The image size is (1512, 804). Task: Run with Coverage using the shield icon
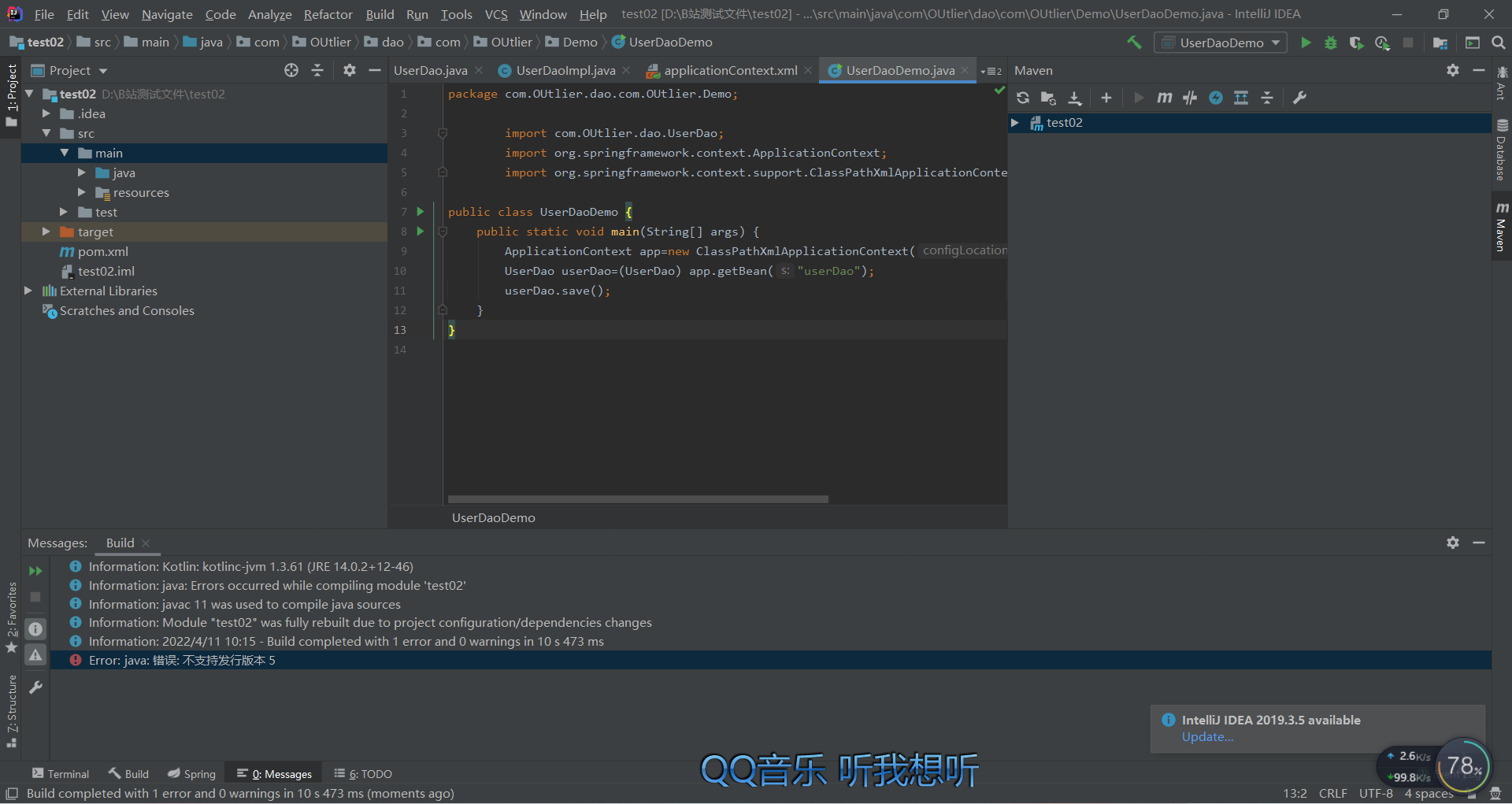click(1356, 43)
